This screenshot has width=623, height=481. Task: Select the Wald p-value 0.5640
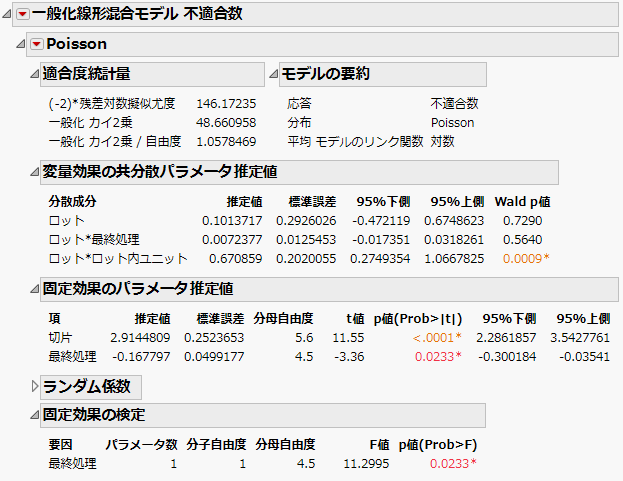point(522,240)
